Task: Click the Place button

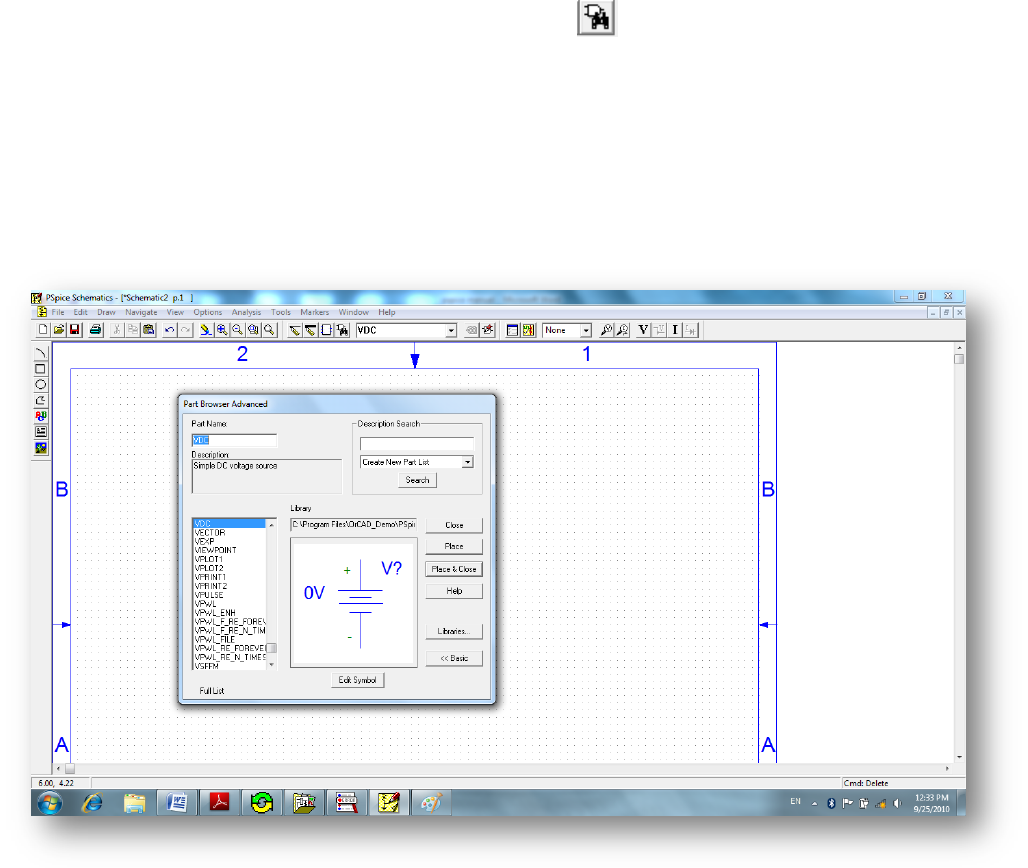Action: [454, 546]
